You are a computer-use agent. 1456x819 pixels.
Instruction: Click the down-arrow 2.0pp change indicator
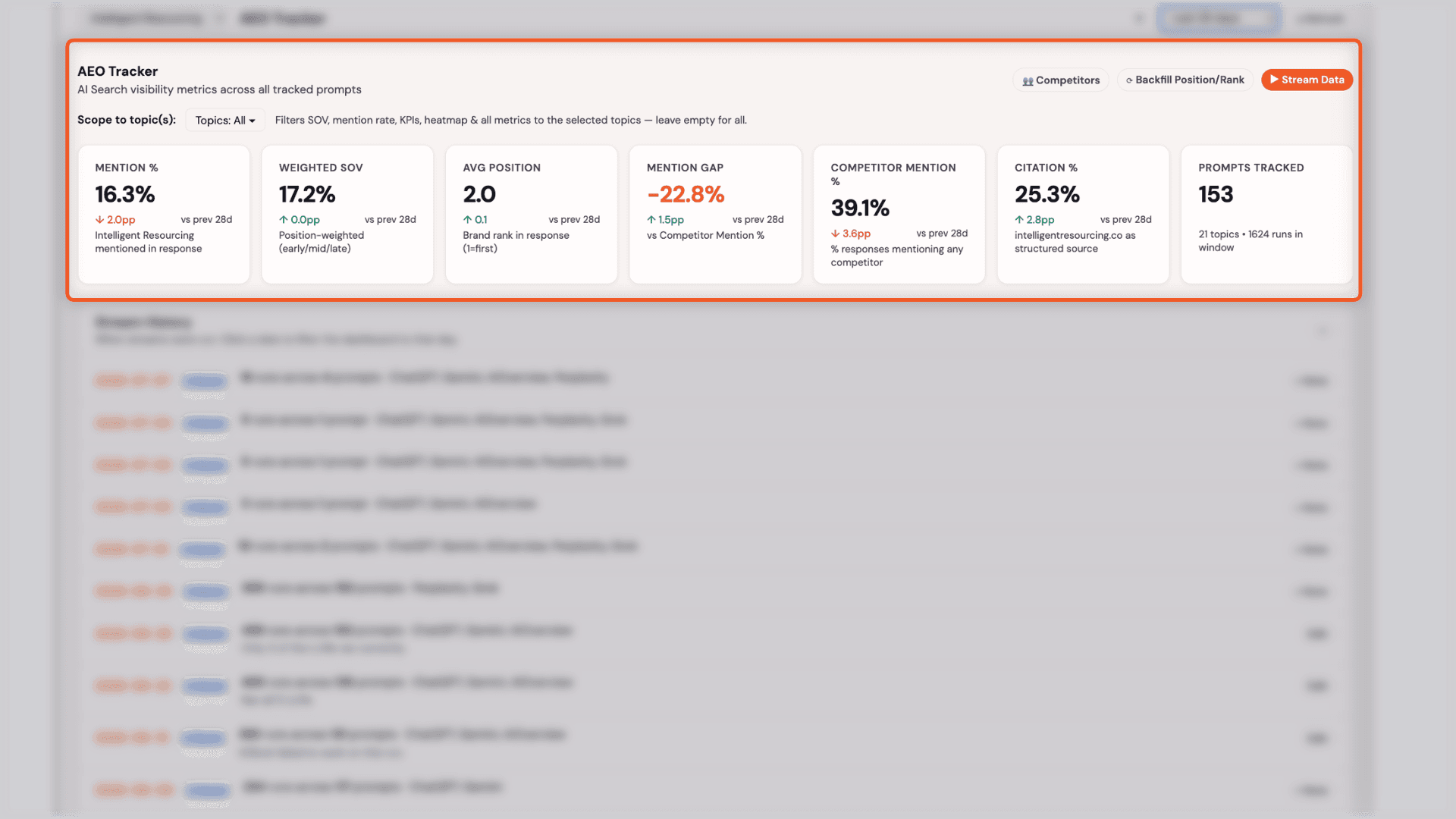pyautogui.click(x=115, y=220)
